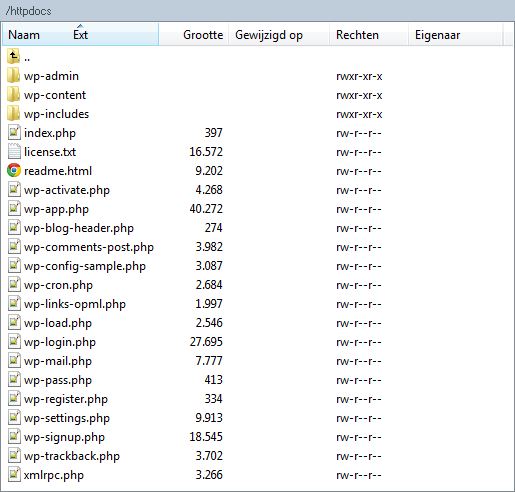Viewport: 515px width, 492px height.
Task: Click the wp-config-sample.php file icon
Action: (x=14, y=266)
